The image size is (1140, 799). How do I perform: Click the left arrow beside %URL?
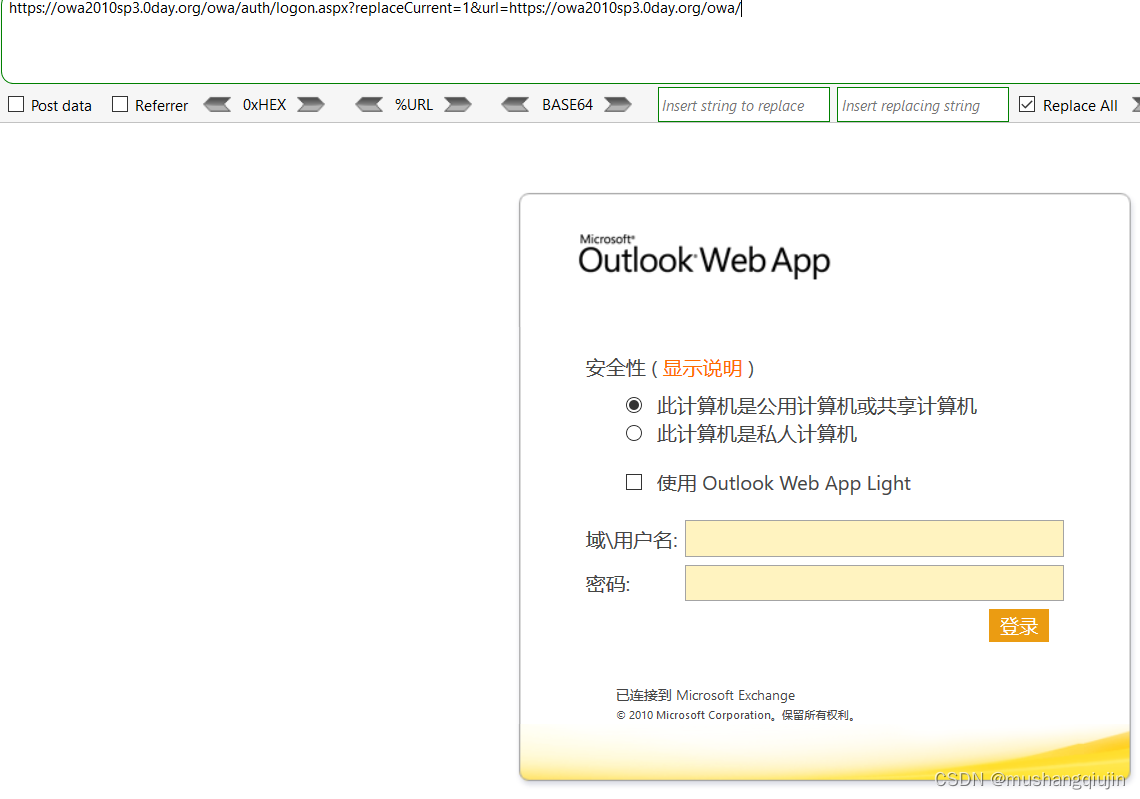369,105
